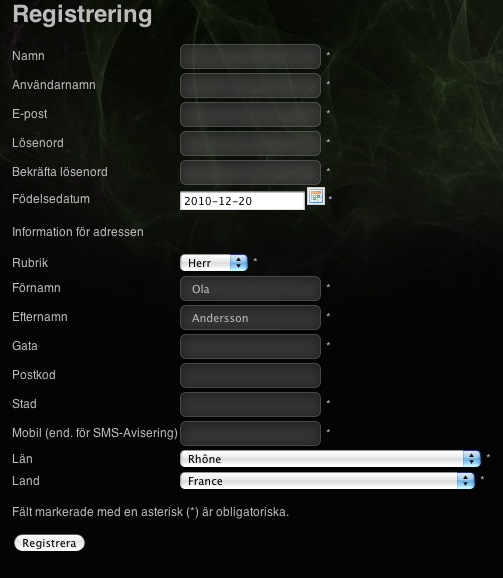
Task: Click the Information för adressen text
Action: pyautogui.click(x=78, y=232)
